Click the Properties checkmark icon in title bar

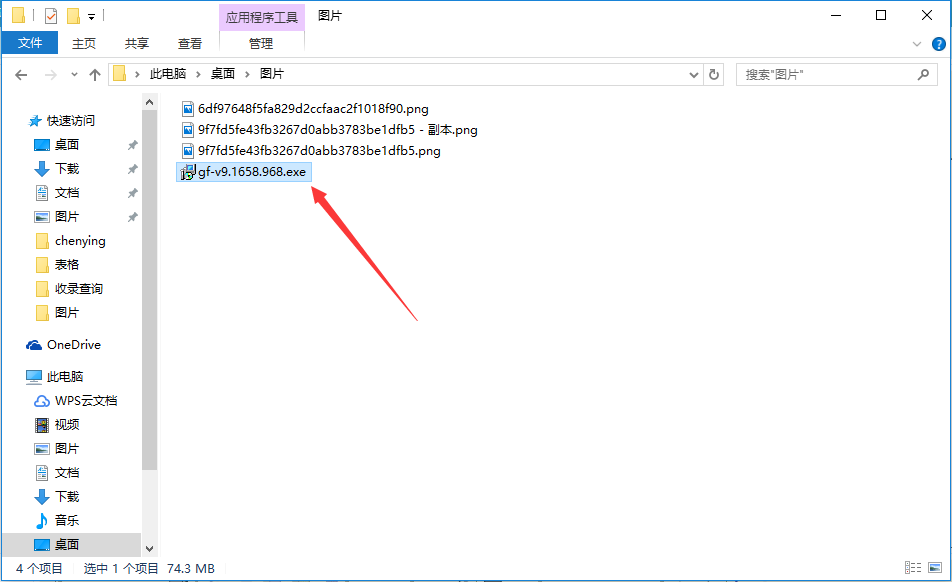tap(51, 16)
